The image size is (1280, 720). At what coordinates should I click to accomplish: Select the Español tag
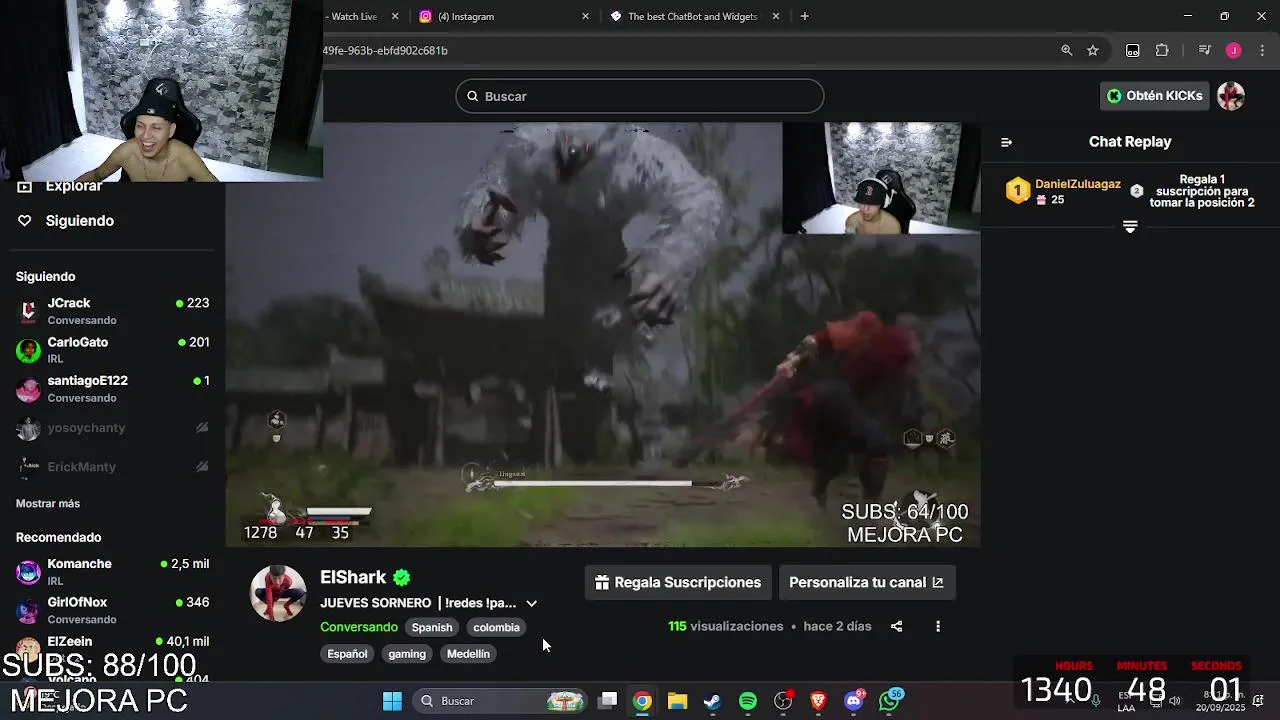[347, 654]
